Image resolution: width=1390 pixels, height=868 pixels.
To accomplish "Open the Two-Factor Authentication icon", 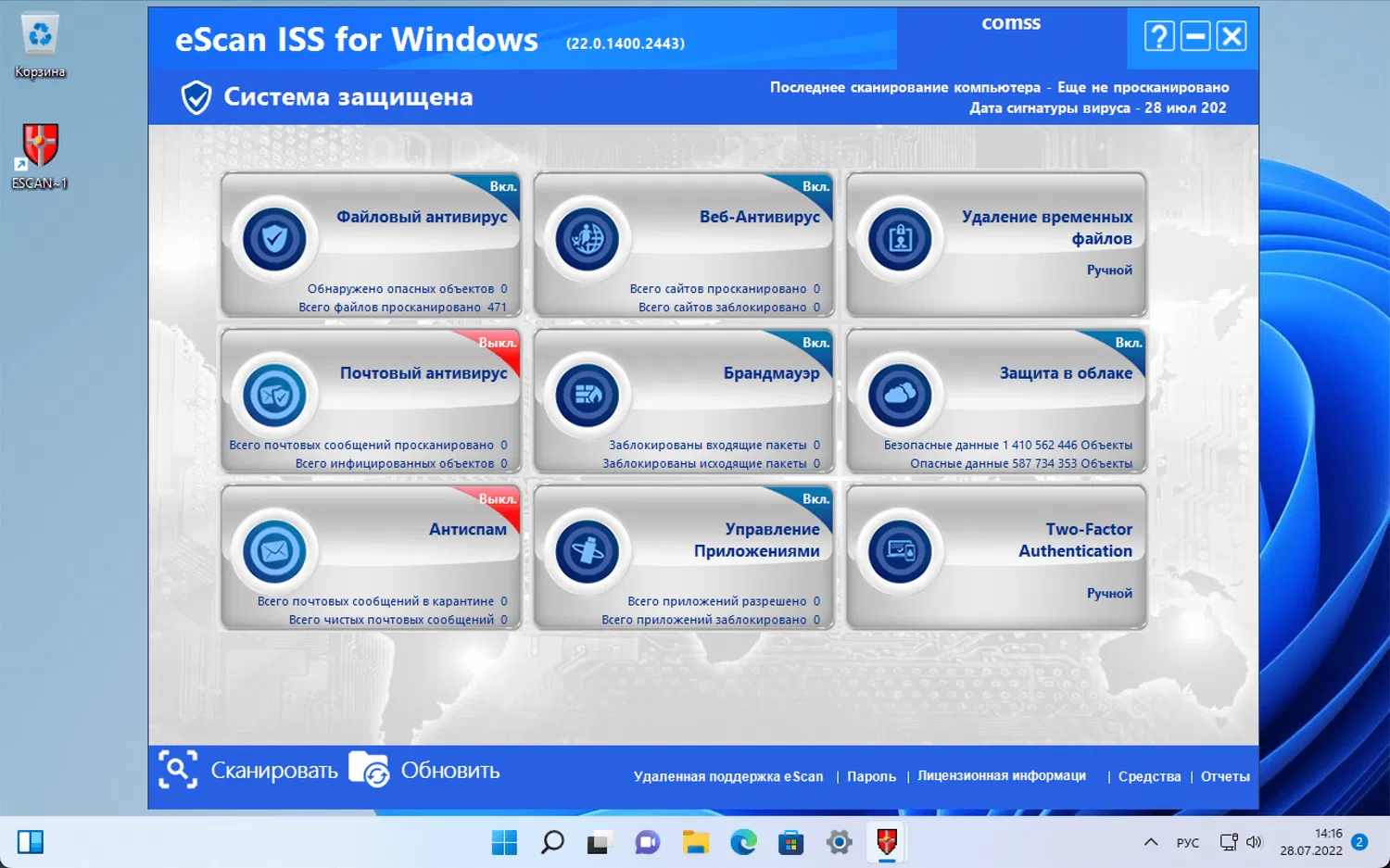I will point(900,552).
